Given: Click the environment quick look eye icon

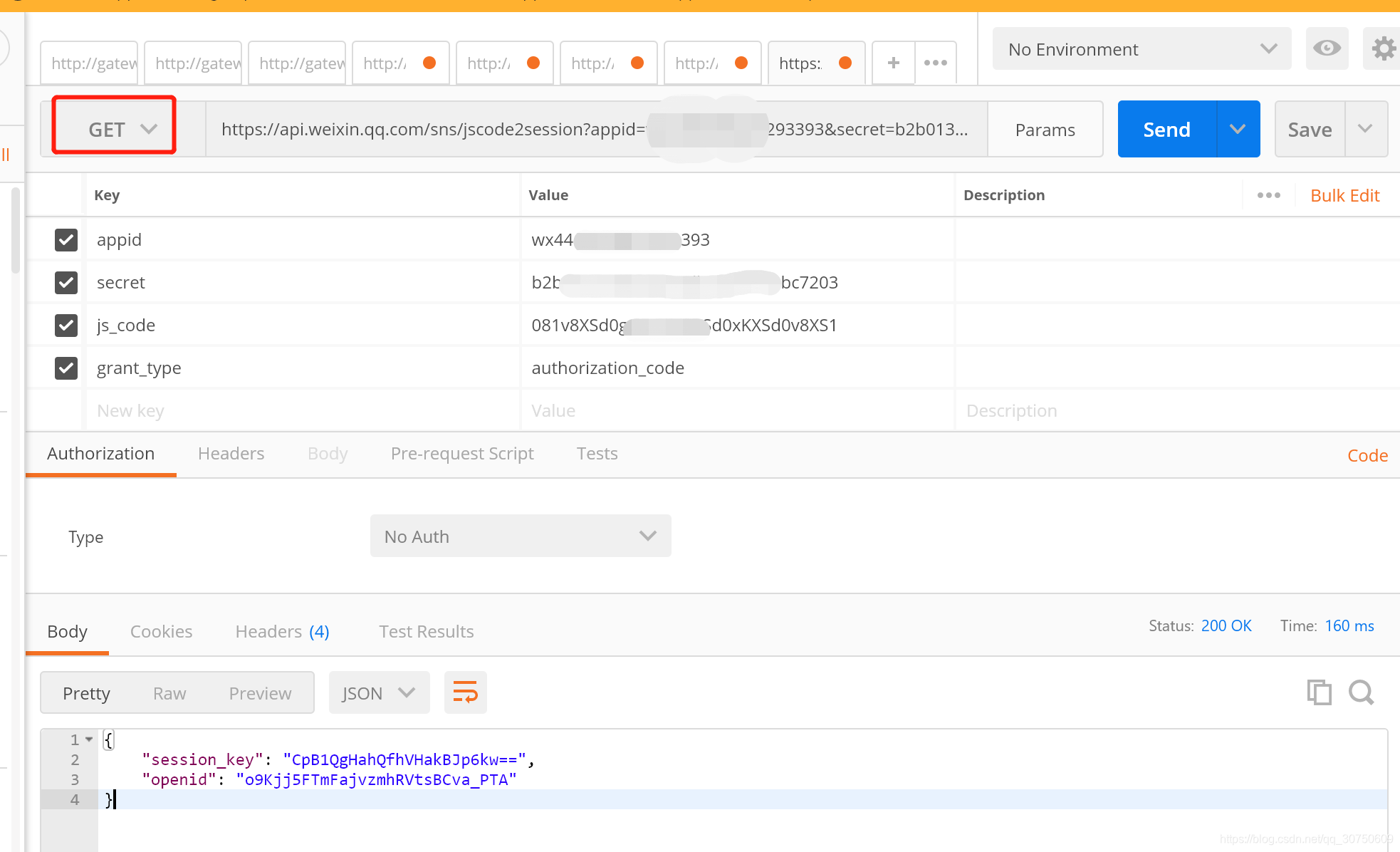Looking at the screenshot, I should pos(1327,48).
